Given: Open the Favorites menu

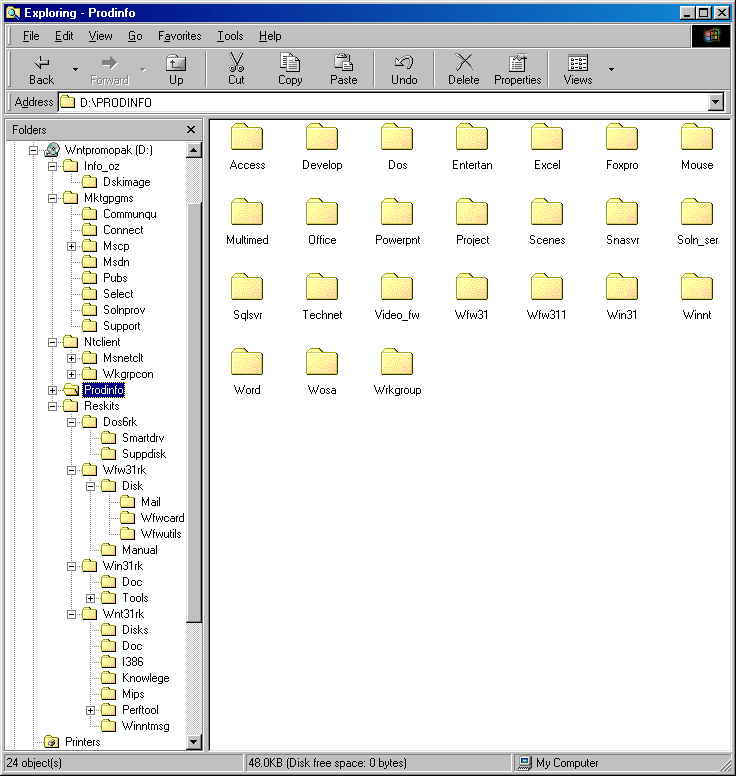Looking at the screenshot, I should tap(180, 36).
